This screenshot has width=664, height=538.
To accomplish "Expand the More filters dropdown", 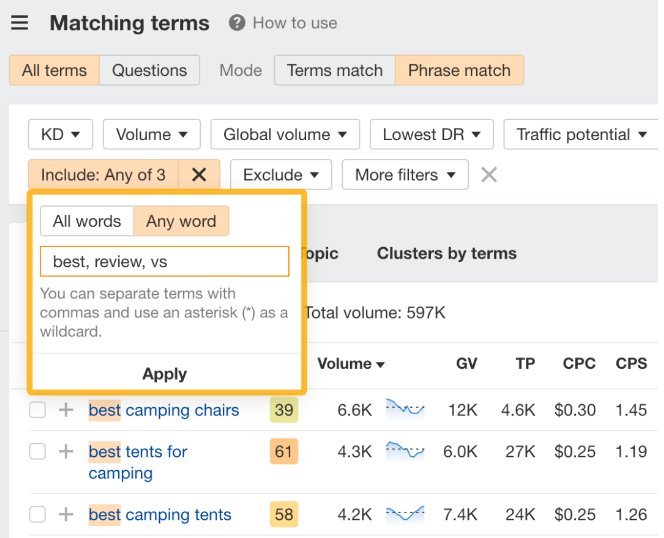I will pos(405,175).
